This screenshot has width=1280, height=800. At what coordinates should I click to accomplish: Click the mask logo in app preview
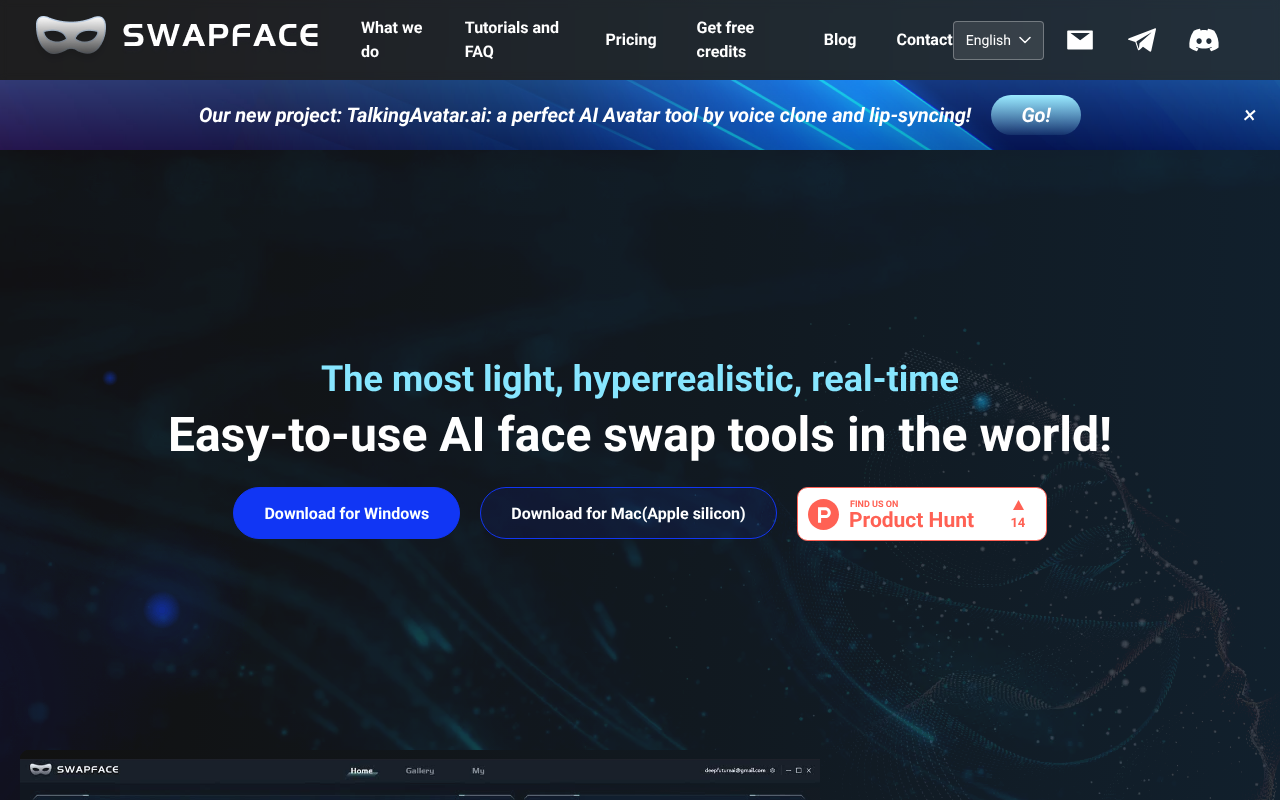(x=41, y=769)
